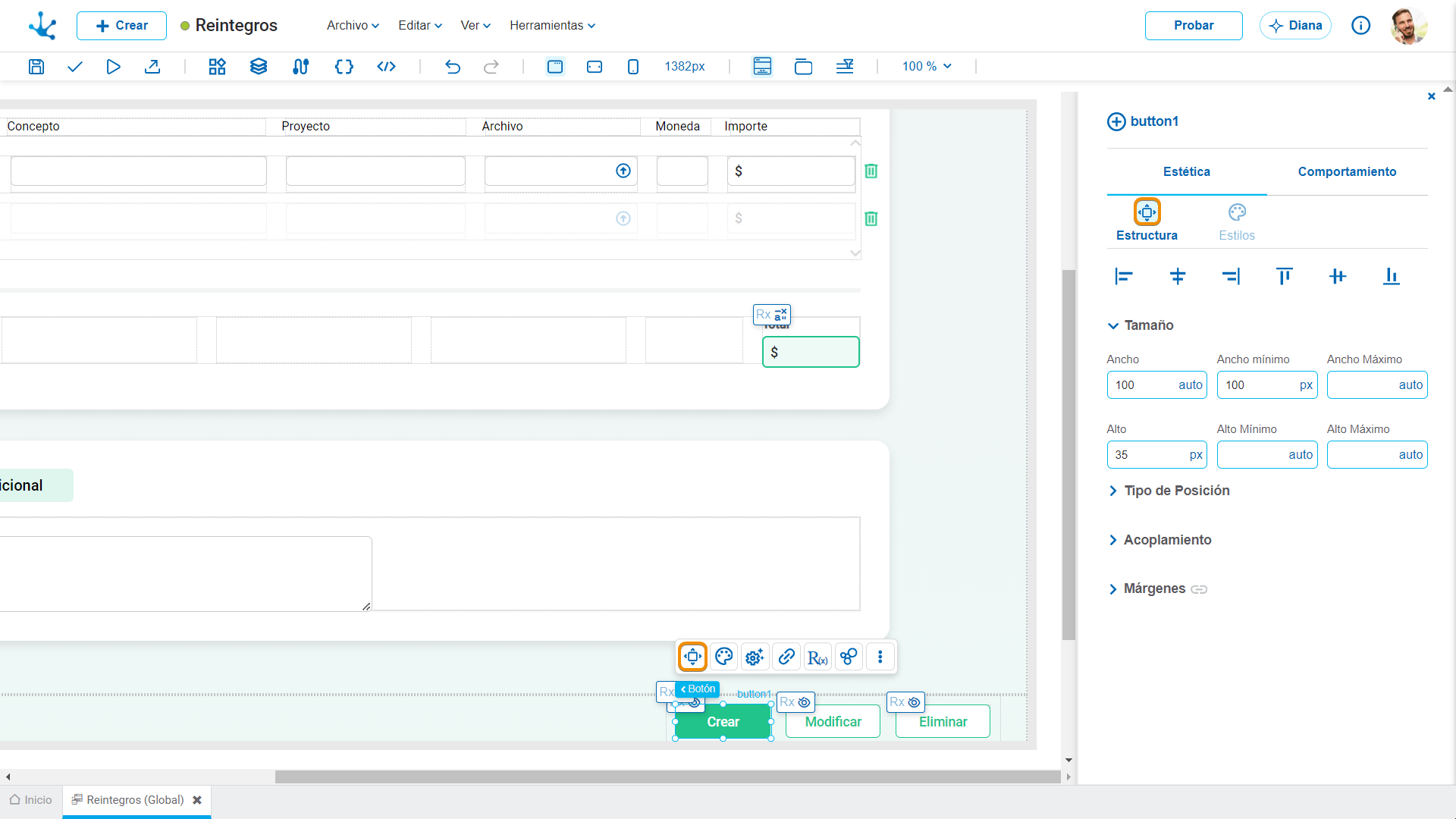Switch to the Comportamiento tab
The image size is (1456, 819).
point(1347,172)
